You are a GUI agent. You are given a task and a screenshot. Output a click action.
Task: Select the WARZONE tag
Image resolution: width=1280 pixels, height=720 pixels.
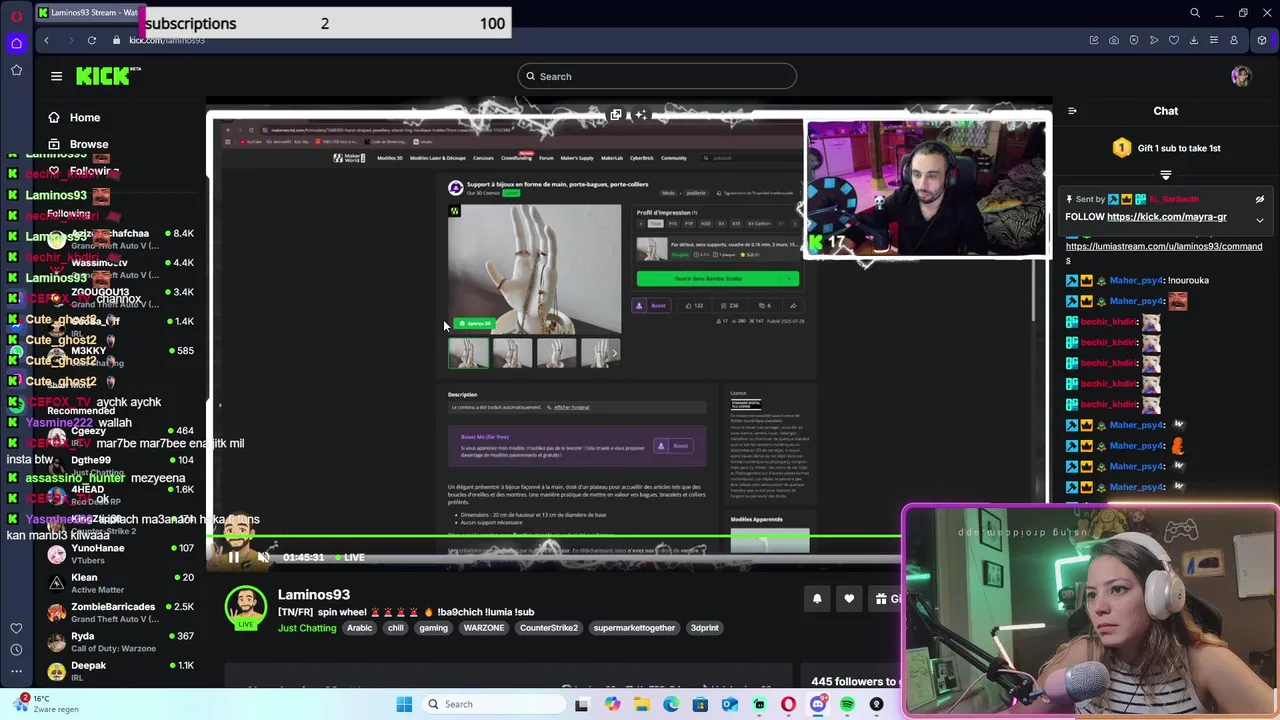[484, 628]
